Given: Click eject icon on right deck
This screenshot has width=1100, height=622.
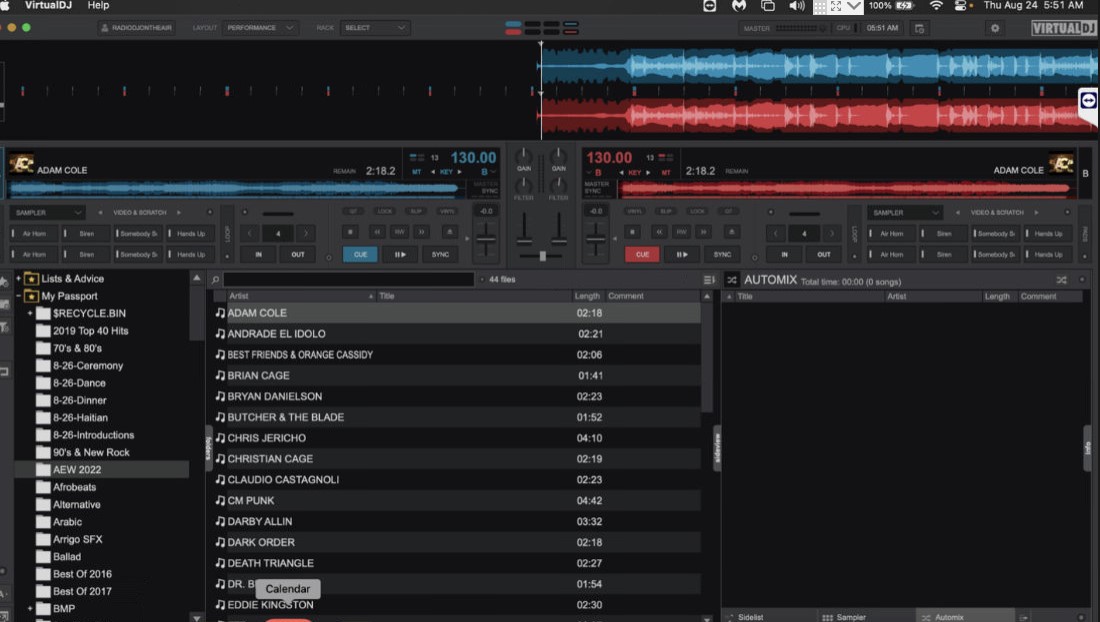Looking at the screenshot, I should point(731,232).
